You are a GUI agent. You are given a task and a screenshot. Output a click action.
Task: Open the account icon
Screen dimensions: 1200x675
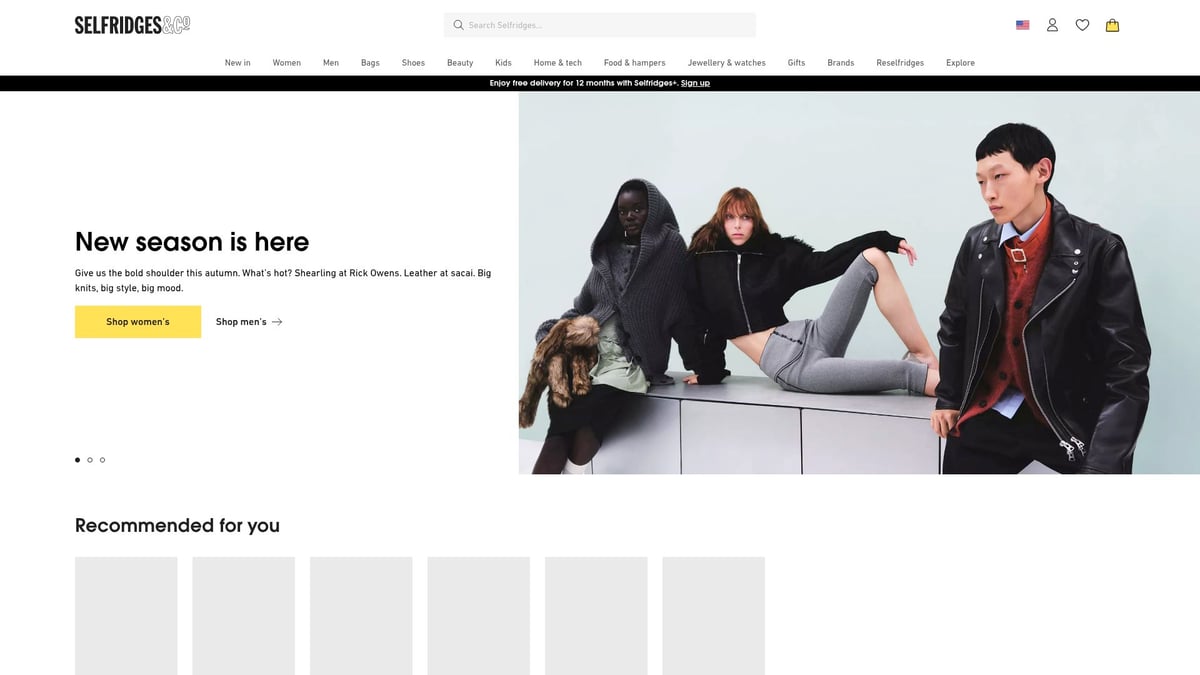1052,25
